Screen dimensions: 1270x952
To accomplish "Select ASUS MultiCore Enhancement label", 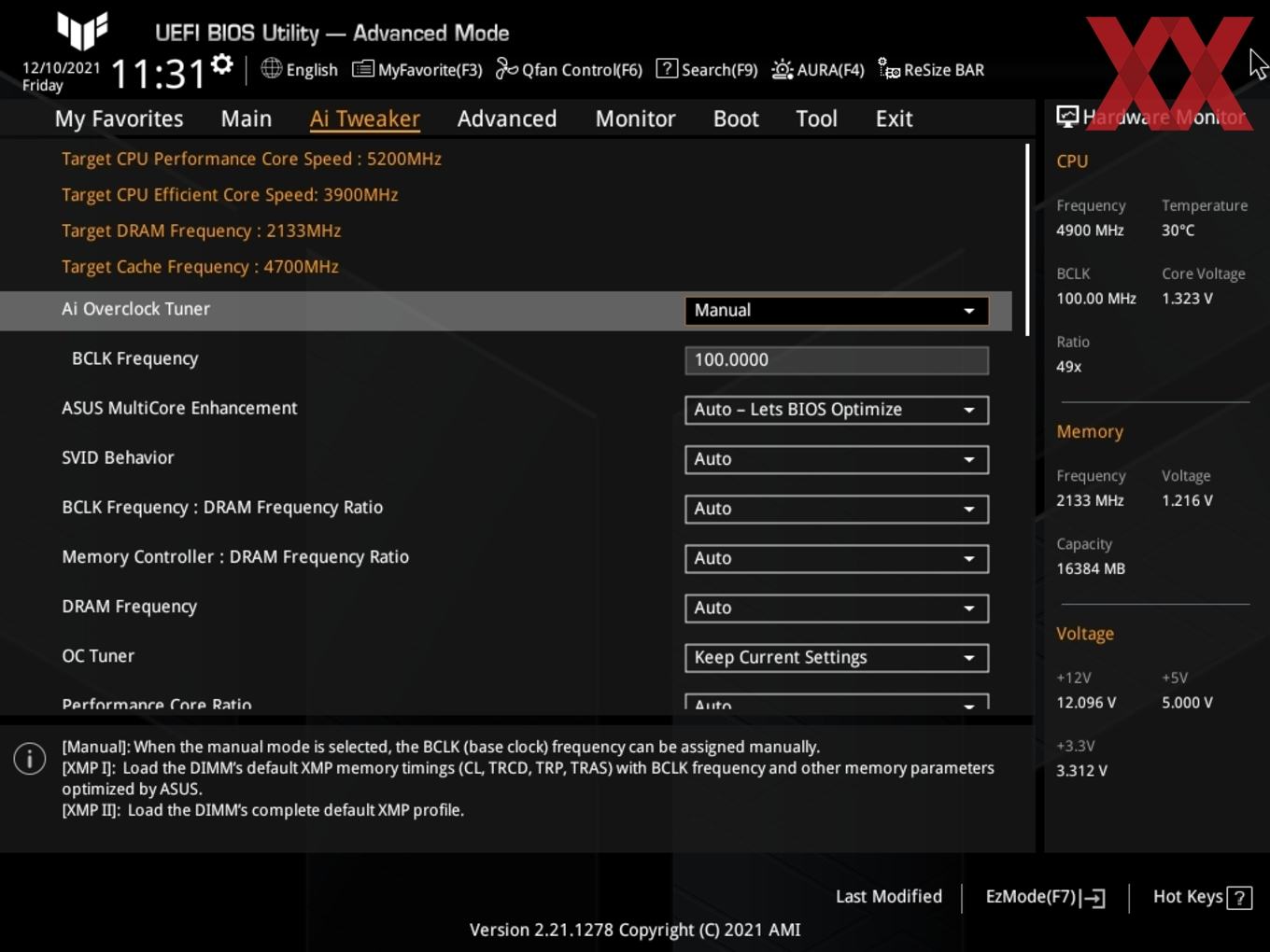I will (x=179, y=408).
